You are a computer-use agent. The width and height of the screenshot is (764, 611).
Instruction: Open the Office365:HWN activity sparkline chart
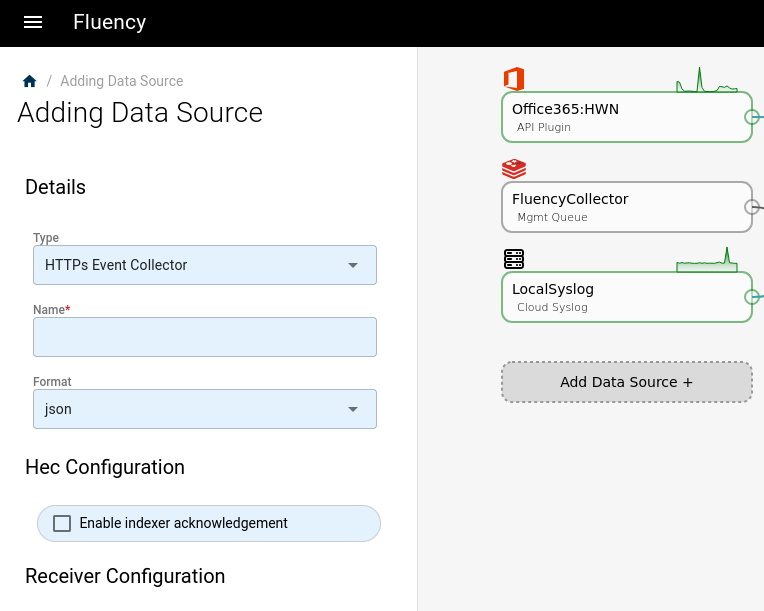(707, 80)
